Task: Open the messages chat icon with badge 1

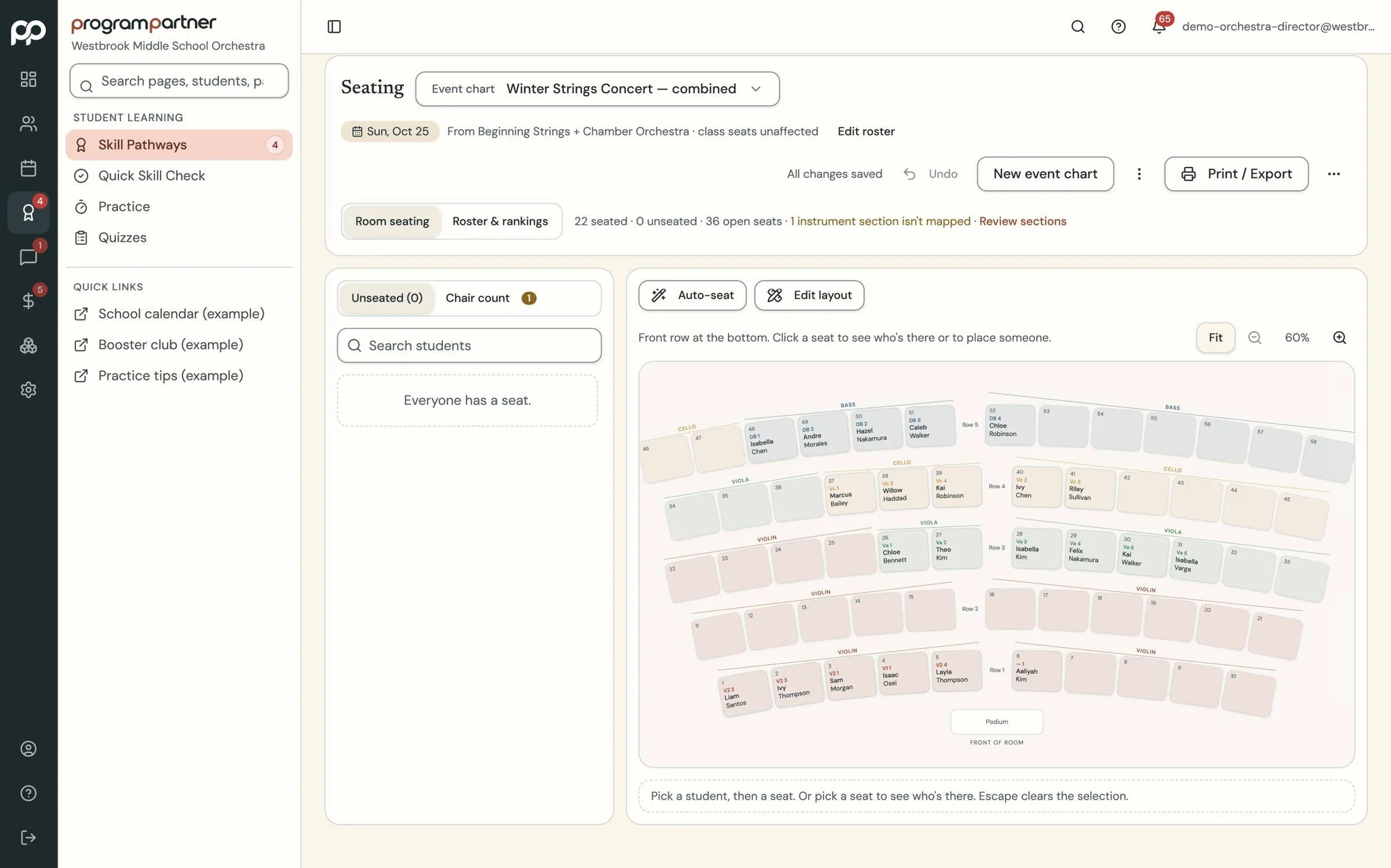Action: click(x=29, y=257)
